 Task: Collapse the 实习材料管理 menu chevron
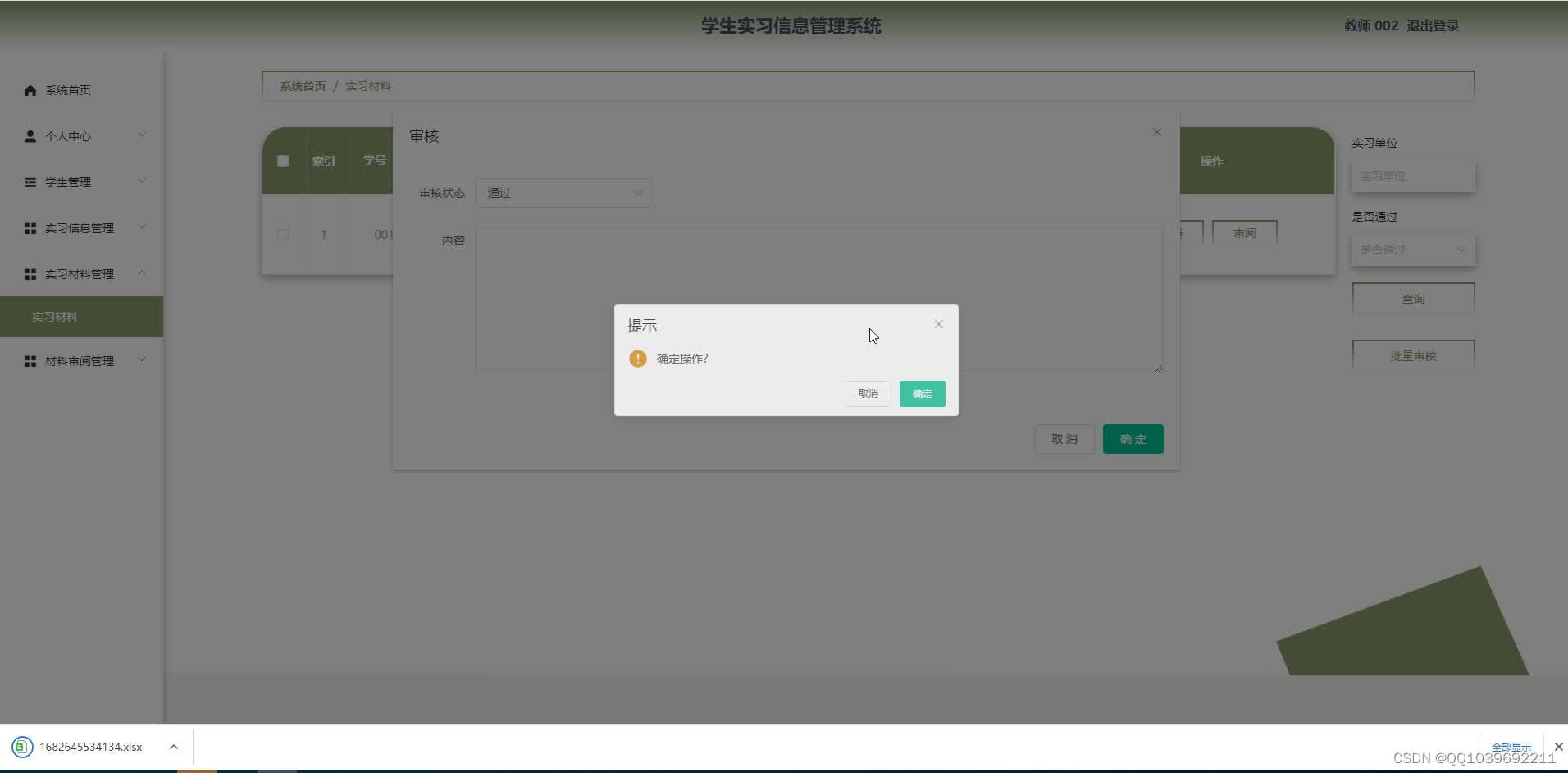click(142, 273)
